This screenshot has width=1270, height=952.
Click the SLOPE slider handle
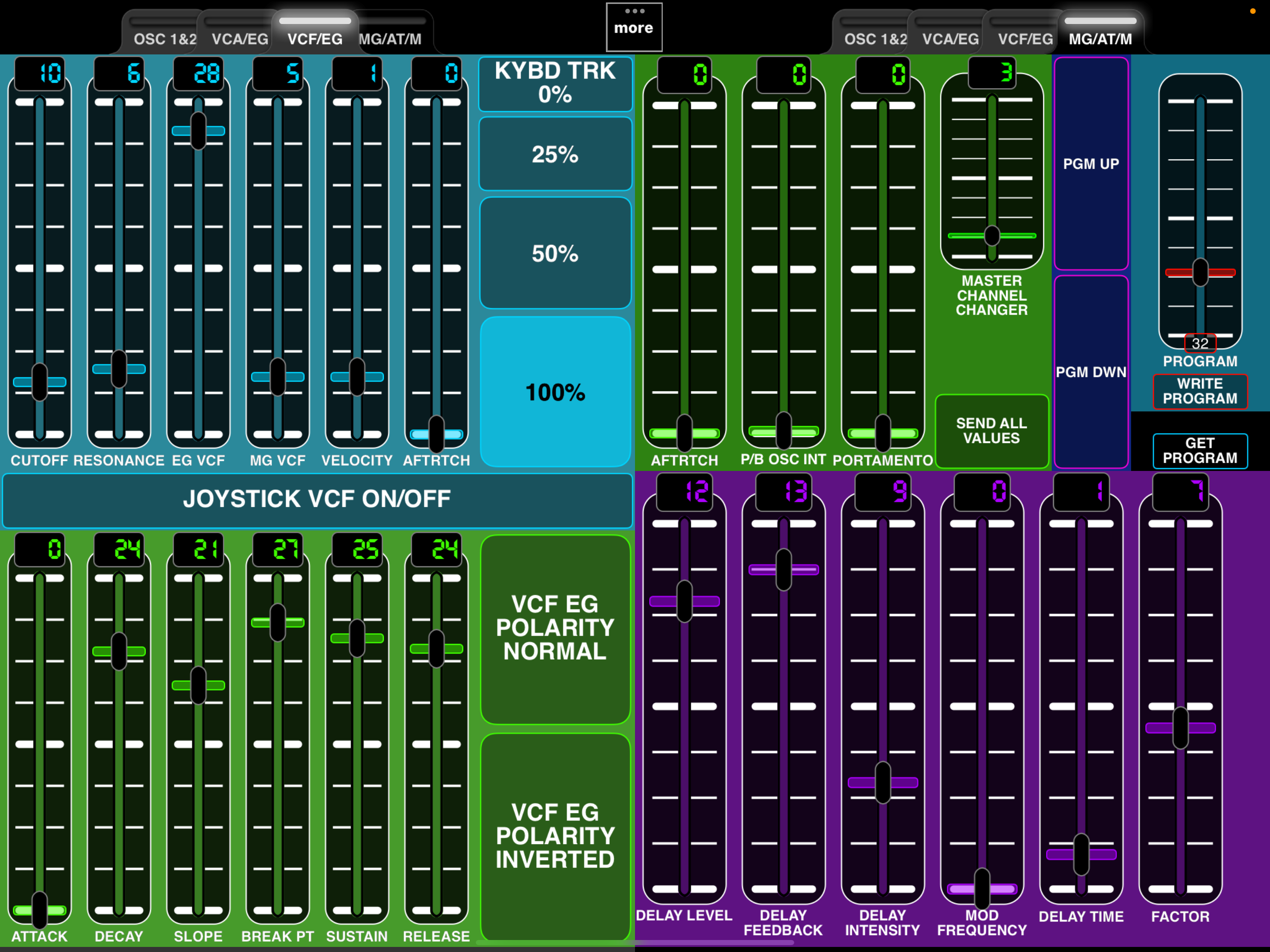tap(198, 685)
